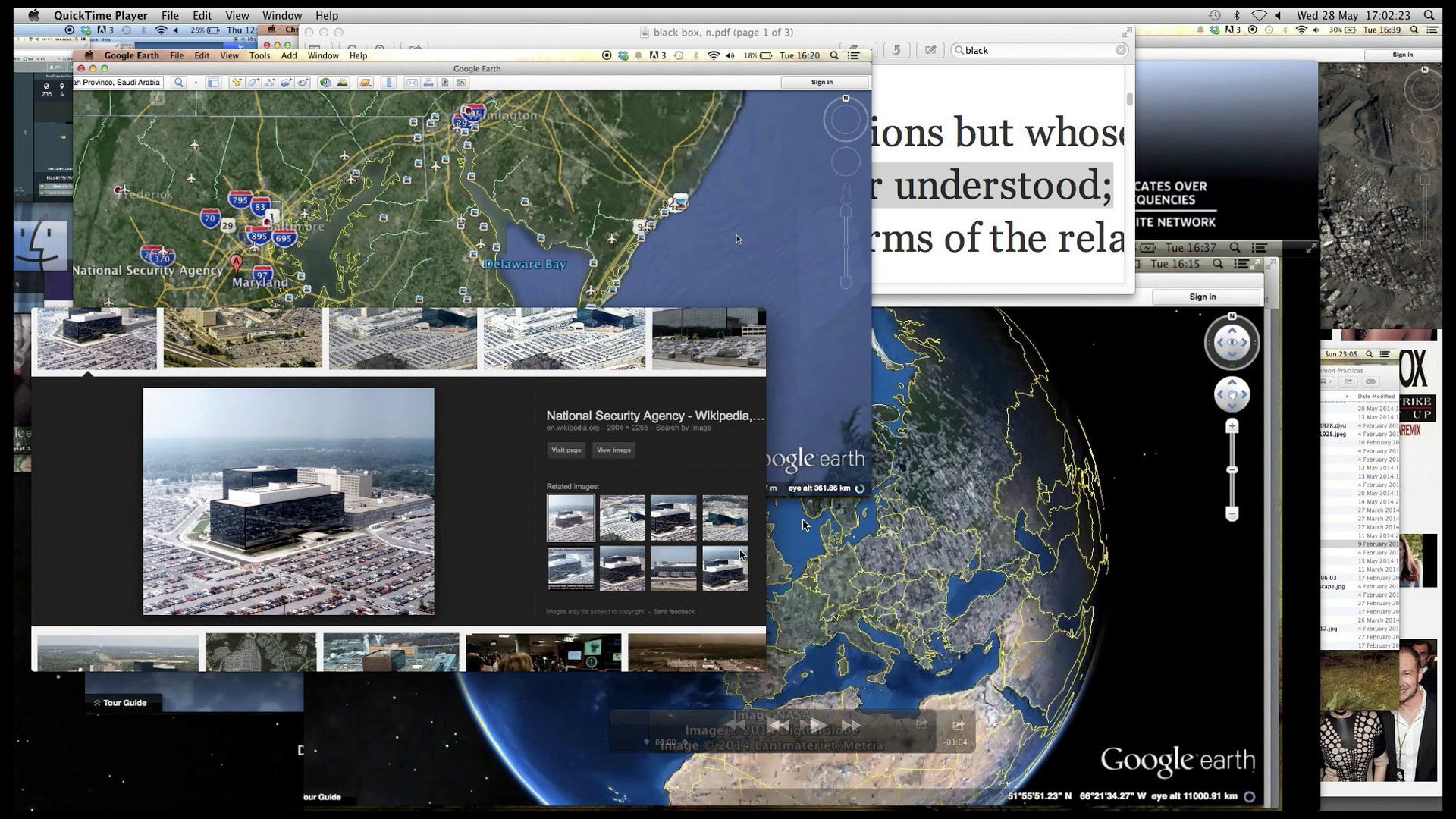Open Google Earth application menu
Viewport: 1456px width, 819px height.
131,55
